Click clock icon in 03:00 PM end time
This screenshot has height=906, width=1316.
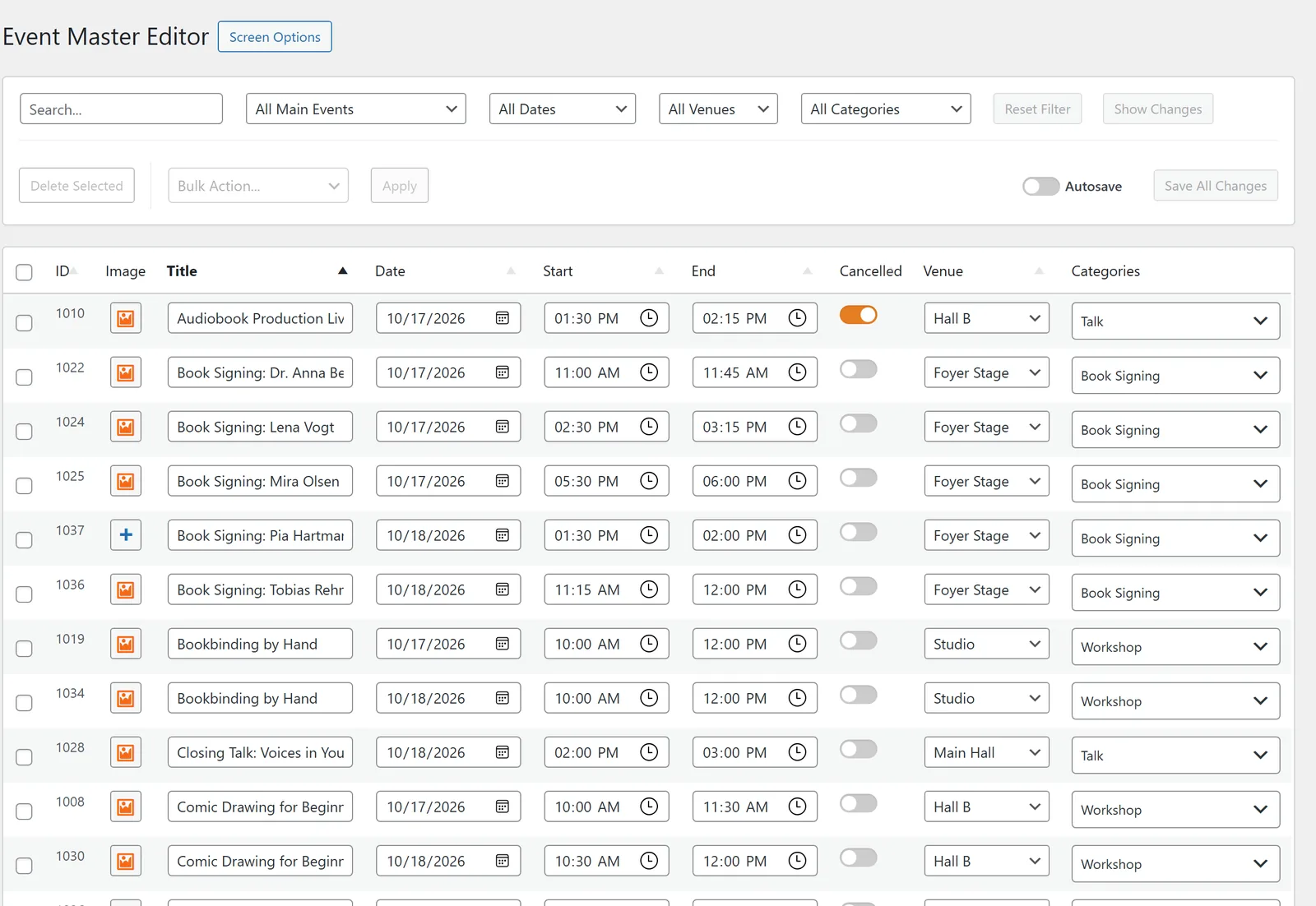pos(797,751)
